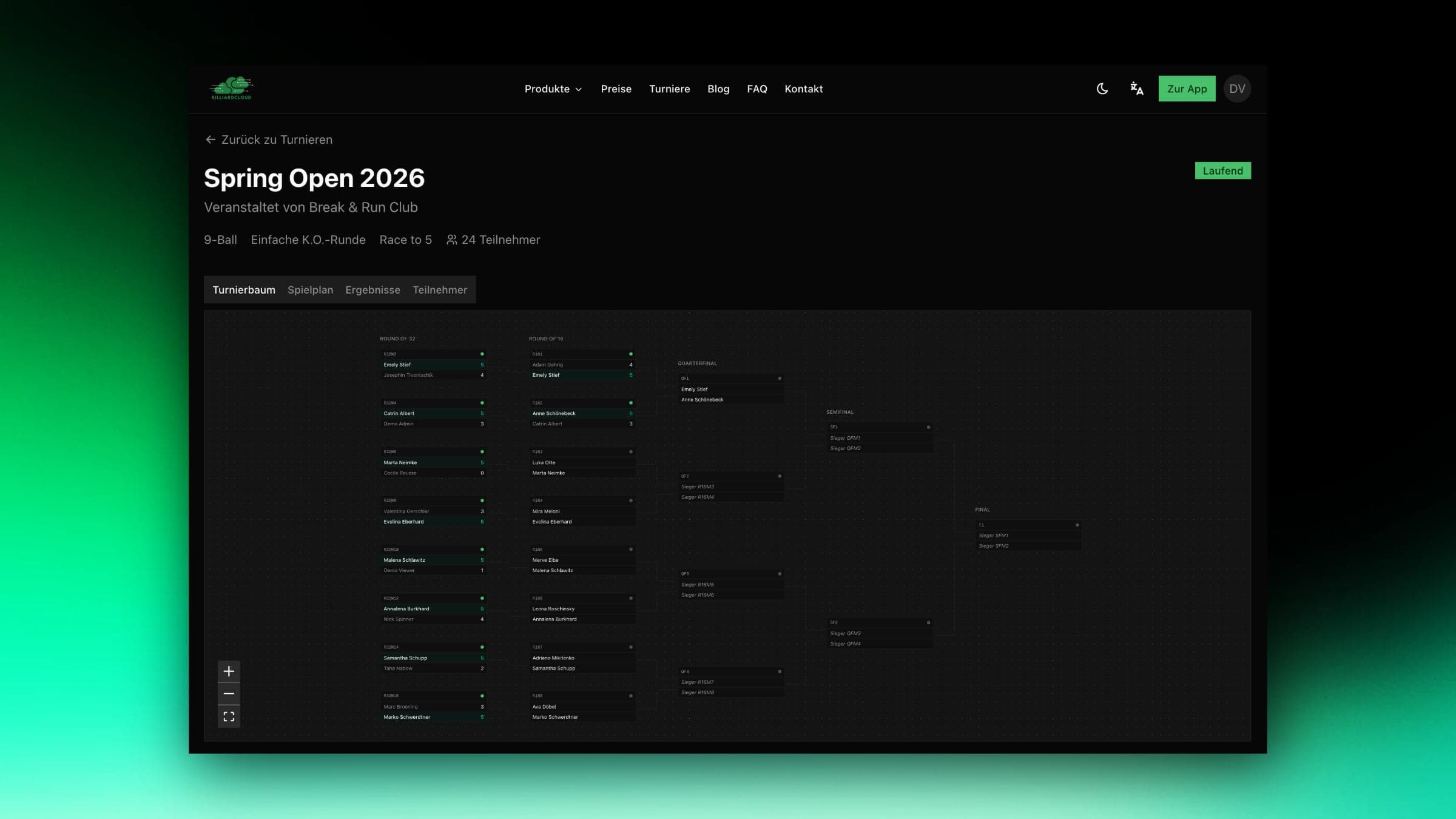
Task: Open the Preise menu item
Action: pos(616,89)
